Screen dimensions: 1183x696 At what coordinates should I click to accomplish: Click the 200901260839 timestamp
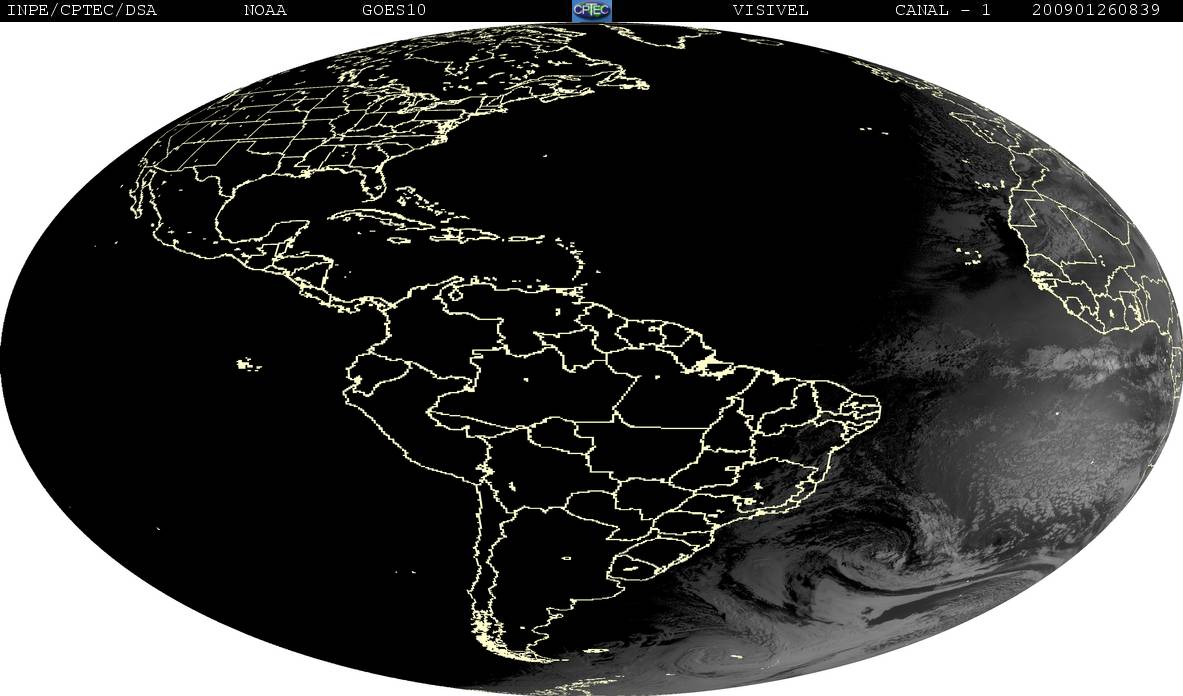1096,11
